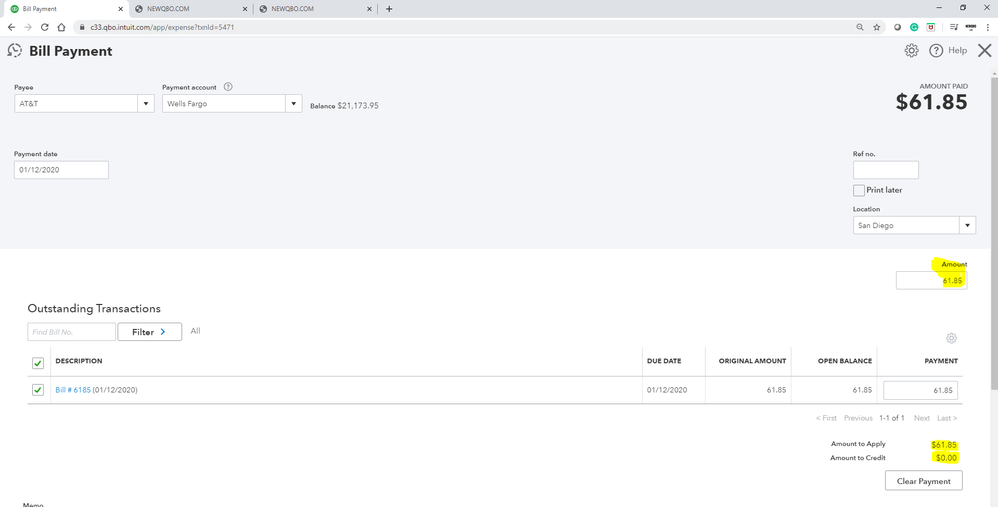The height and width of the screenshot is (507, 998).
Task: Click the 'All' filter status text
Action: click(x=195, y=331)
